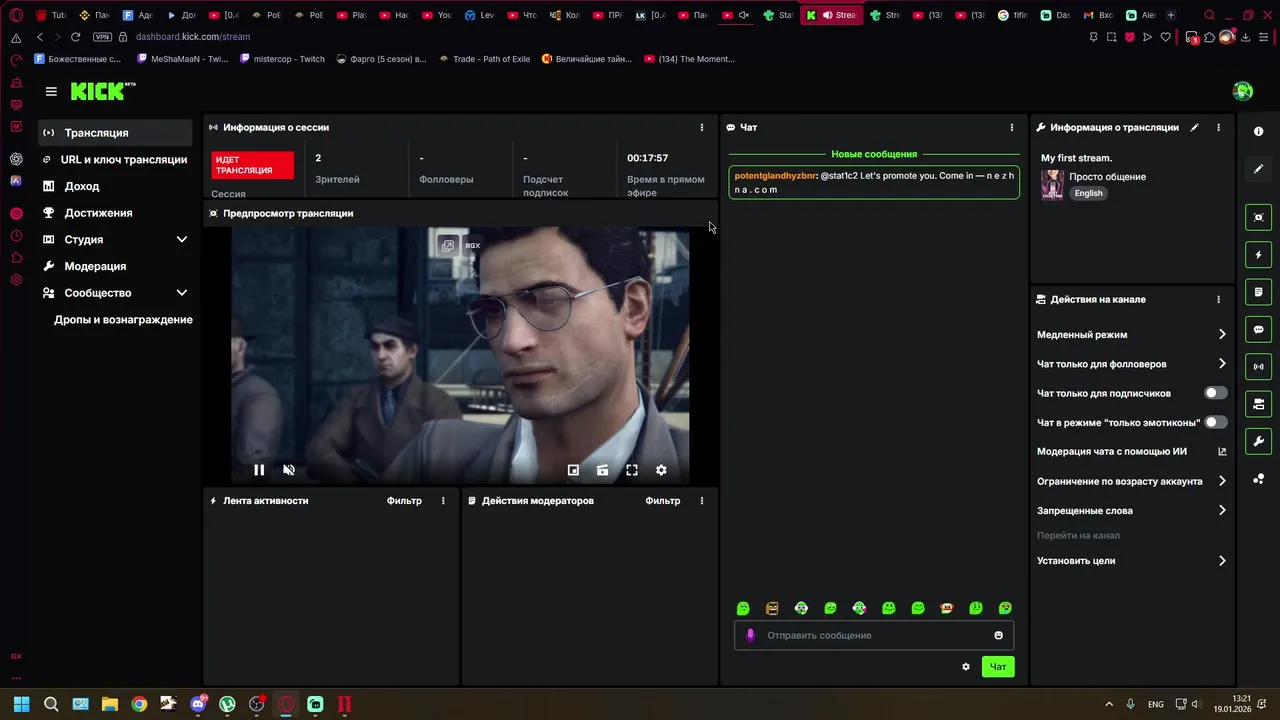1280x720 pixels.
Task: Click the pencil icon in the right sidebar
Action: pyautogui.click(x=1258, y=169)
